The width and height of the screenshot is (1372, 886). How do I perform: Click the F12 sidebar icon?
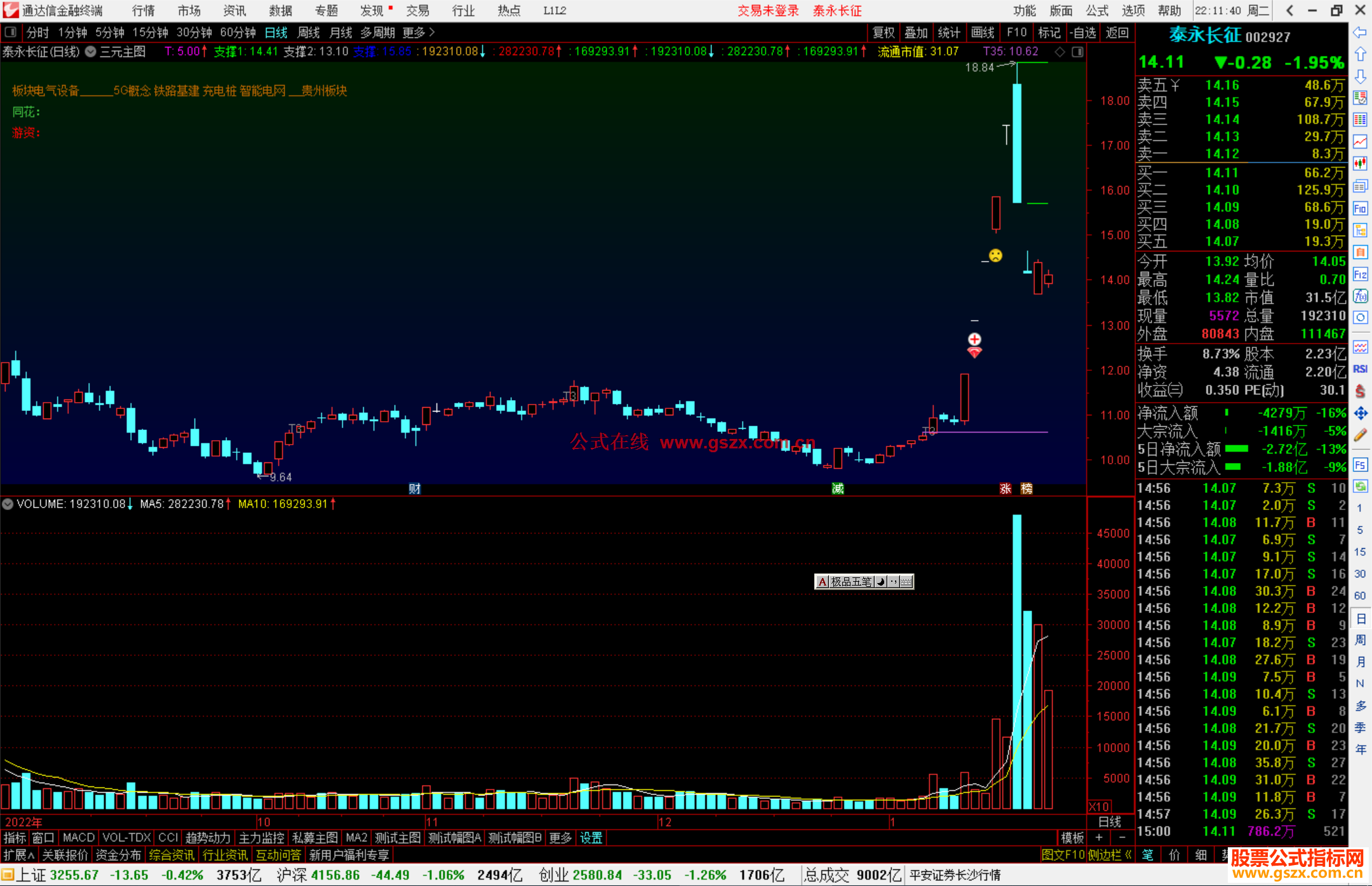click(1360, 274)
